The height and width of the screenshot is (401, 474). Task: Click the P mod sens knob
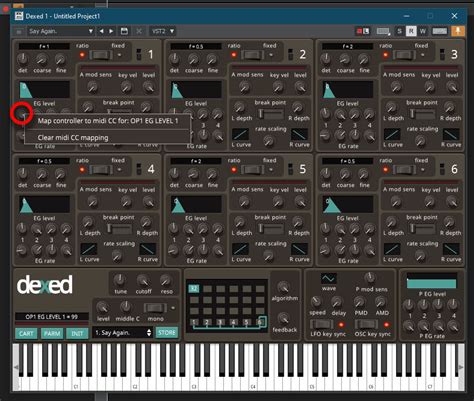(369, 277)
